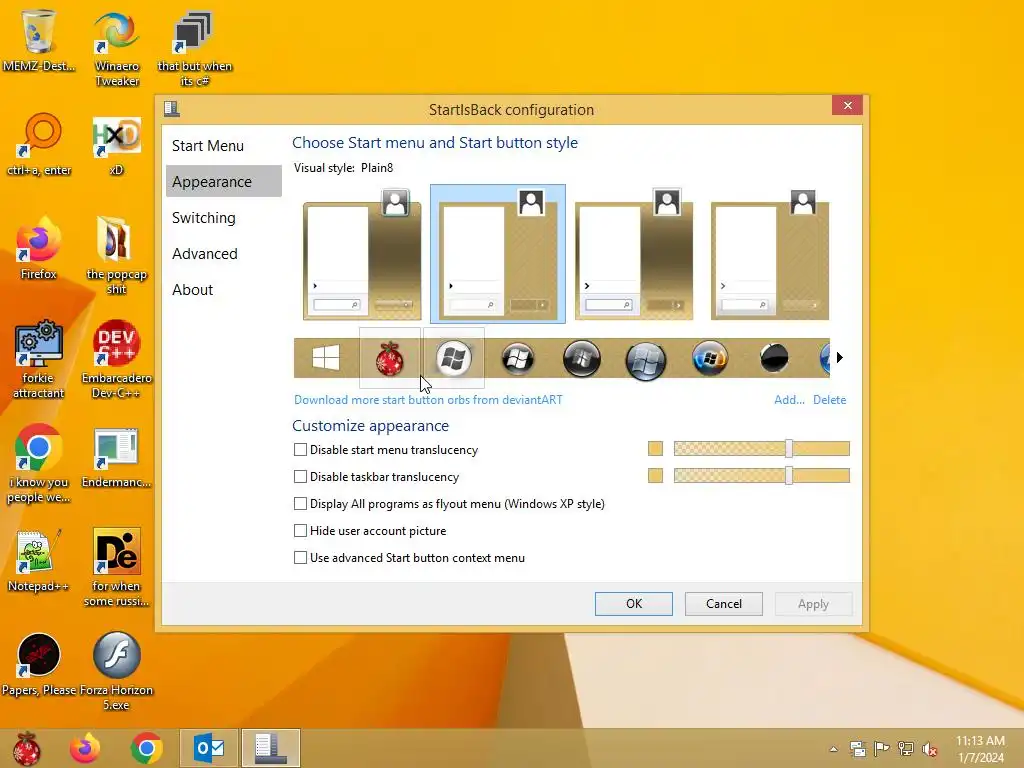Image resolution: width=1024 pixels, height=768 pixels.
Task: Select the highlighted second start menu style
Action: (498, 254)
